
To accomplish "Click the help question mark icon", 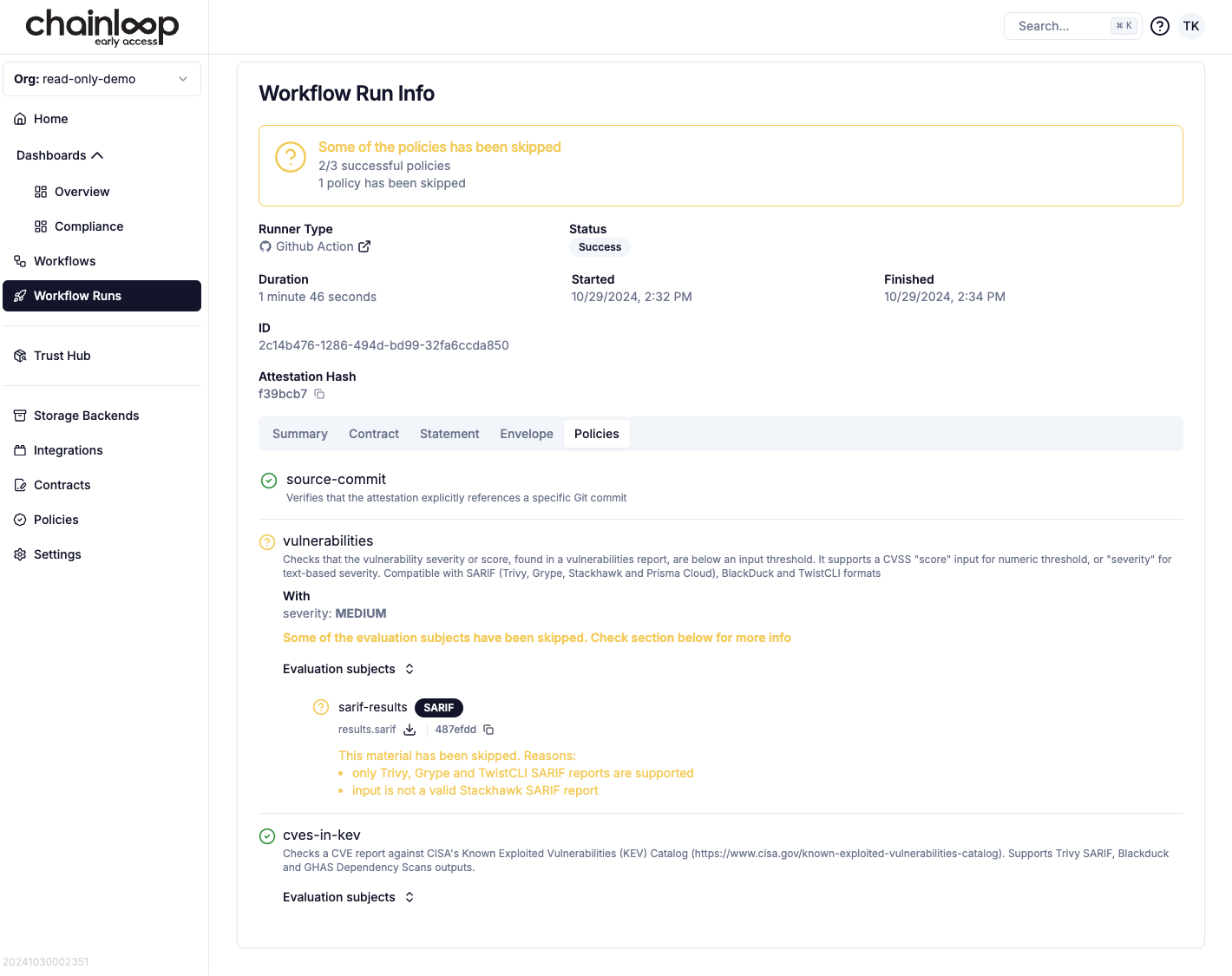I will coord(1159,26).
